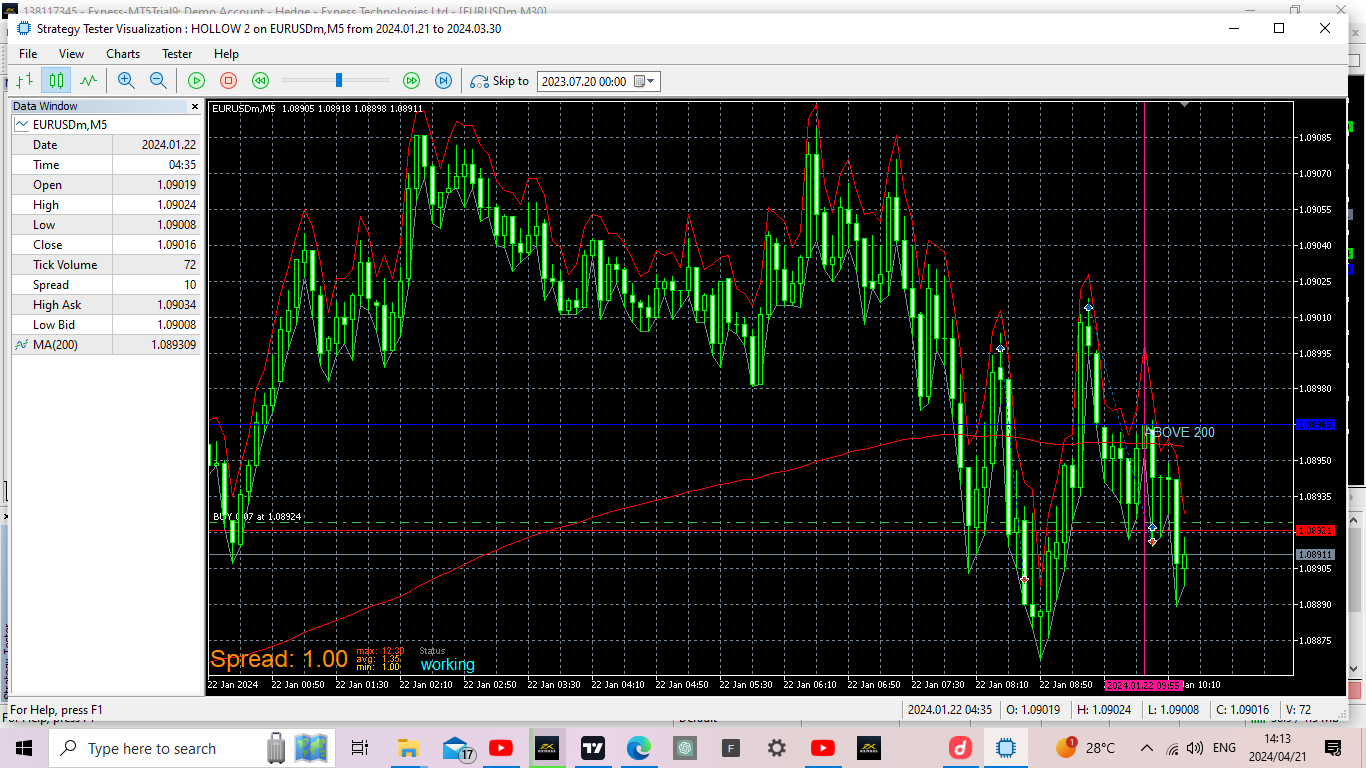1366x768 pixels.
Task: Open the ChatGPT taskbar icon
Action: point(685,748)
